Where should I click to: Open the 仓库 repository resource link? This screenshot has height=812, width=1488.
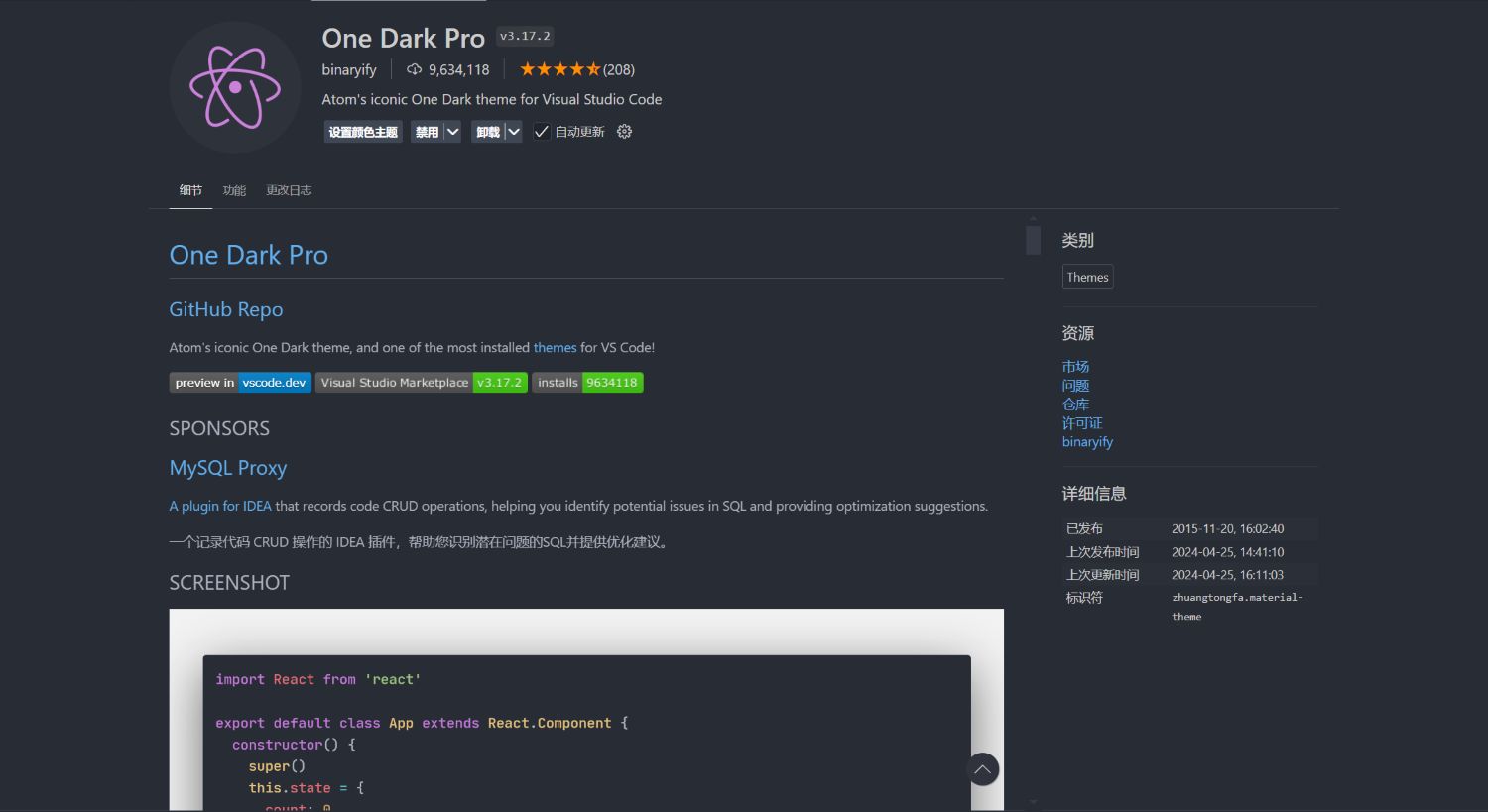click(1075, 404)
